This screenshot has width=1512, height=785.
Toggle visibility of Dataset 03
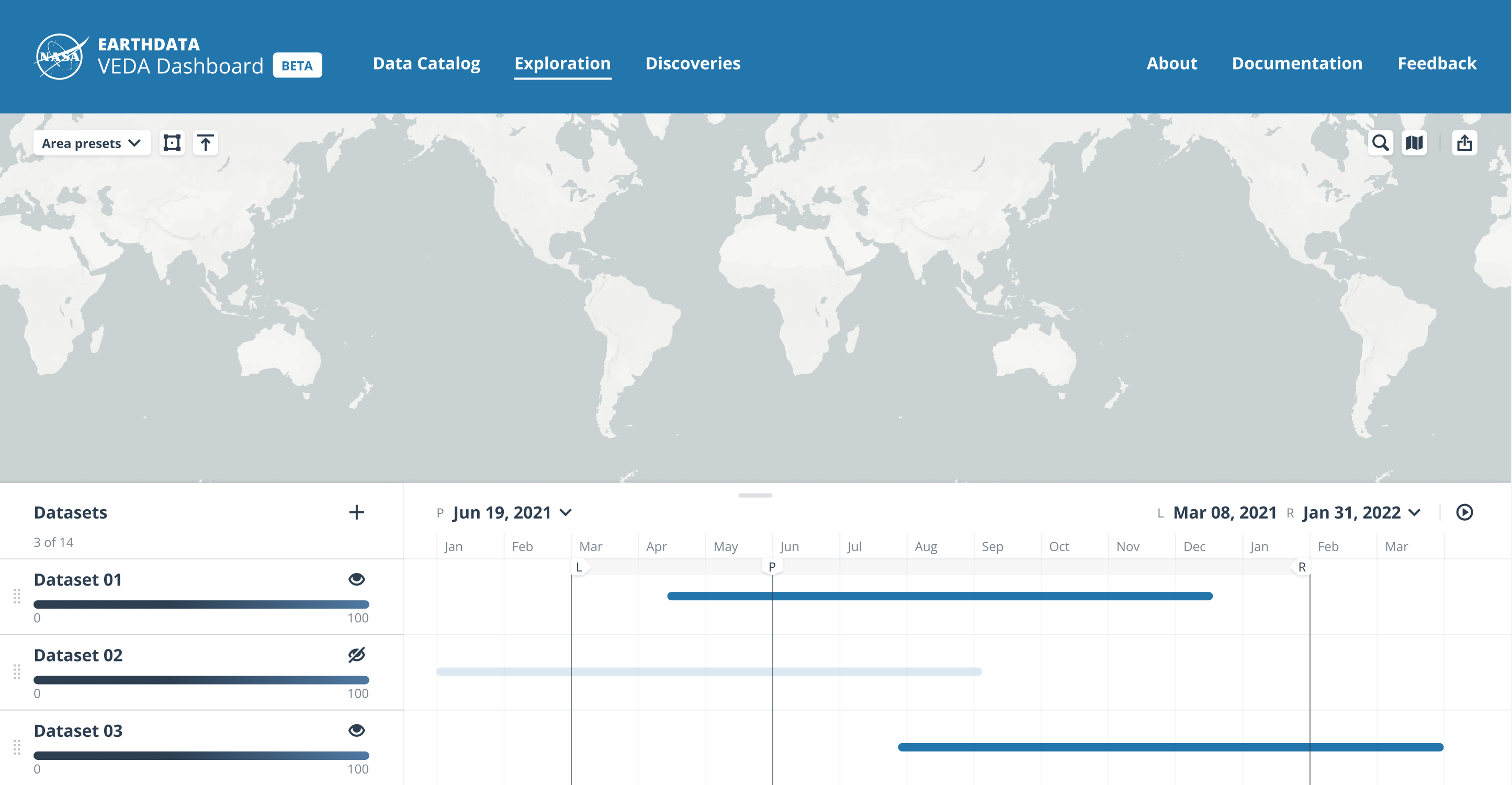[357, 731]
